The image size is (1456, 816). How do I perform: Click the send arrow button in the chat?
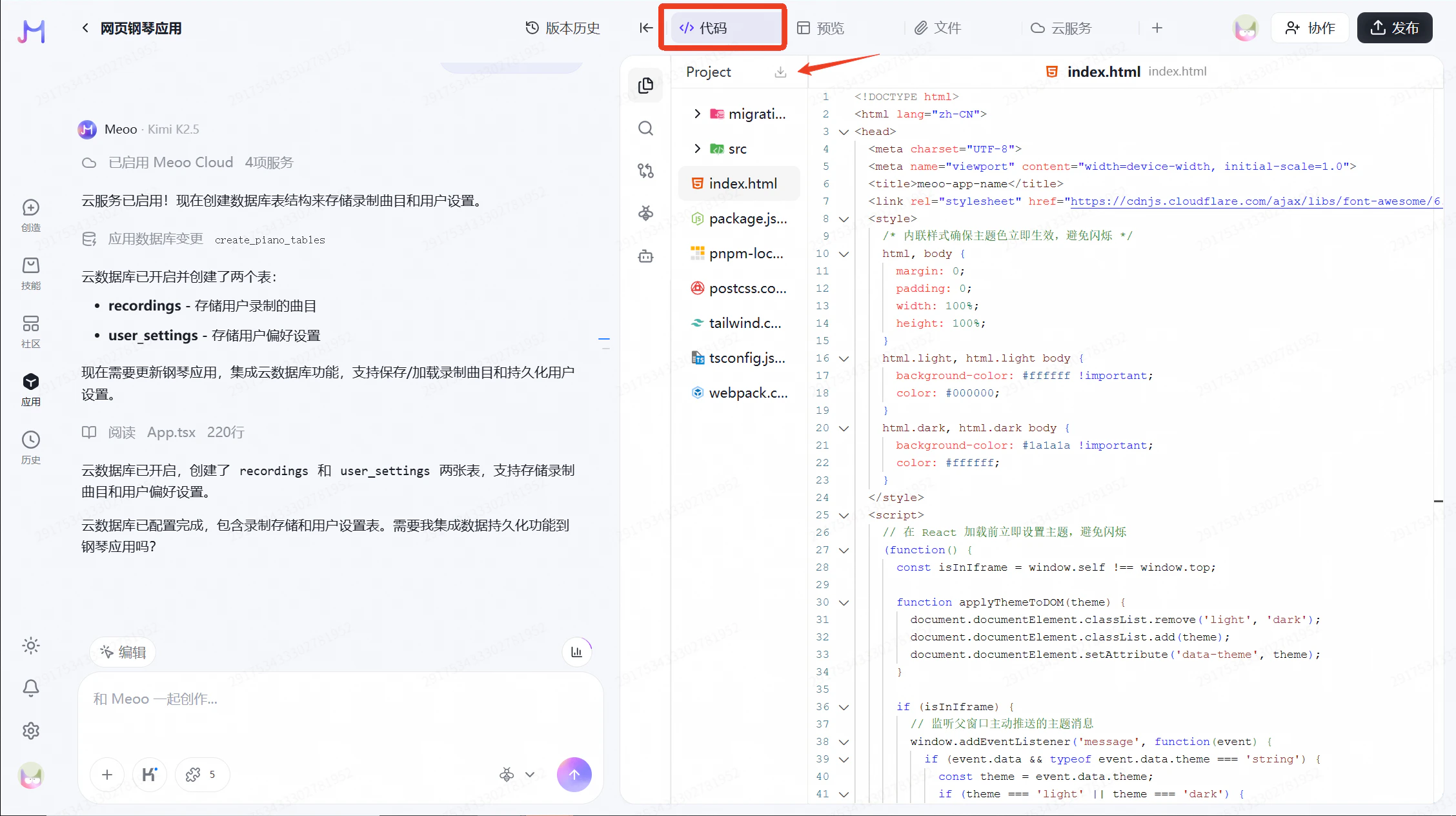pos(574,774)
